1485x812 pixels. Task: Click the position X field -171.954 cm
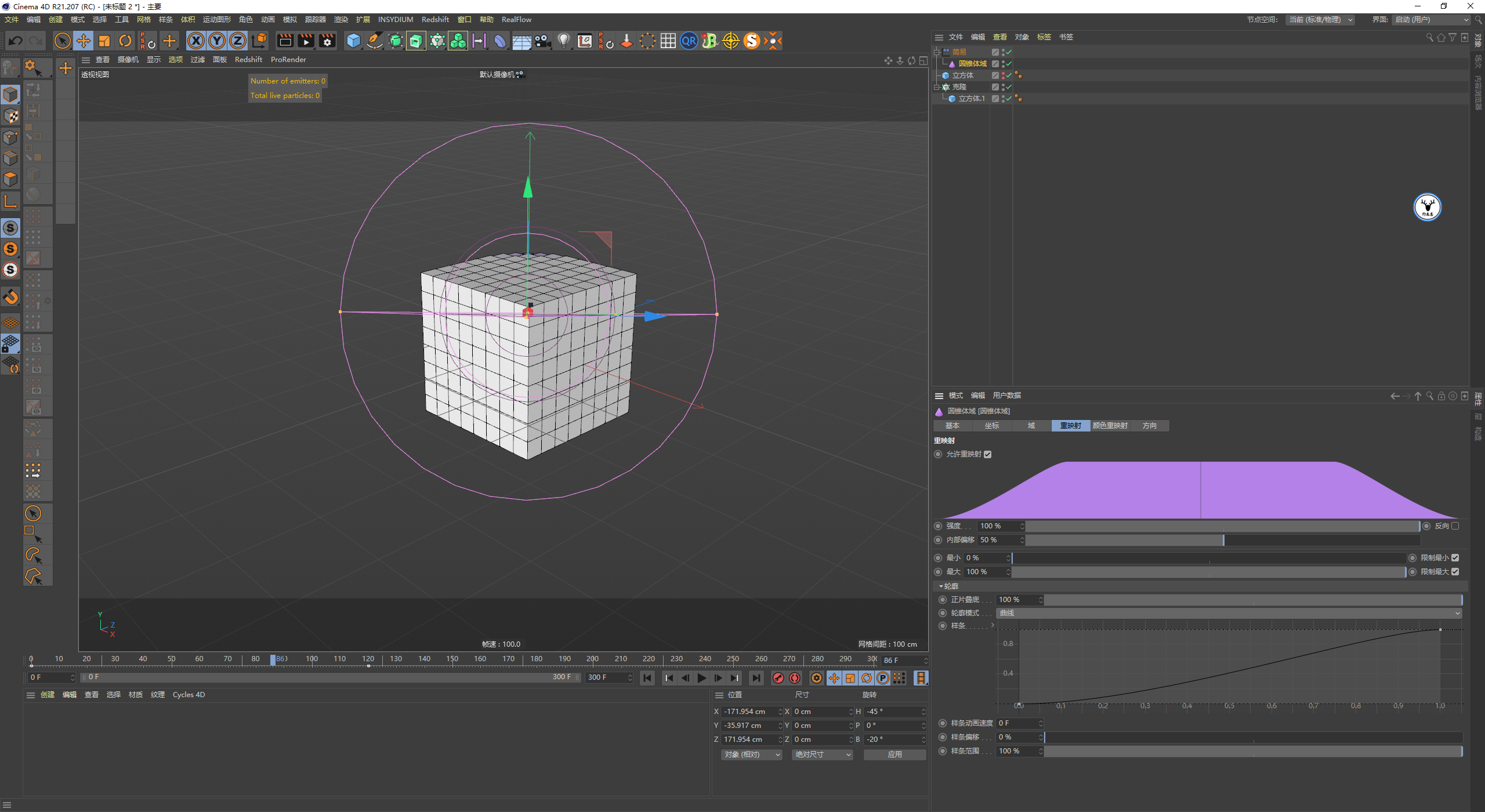(x=752, y=712)
